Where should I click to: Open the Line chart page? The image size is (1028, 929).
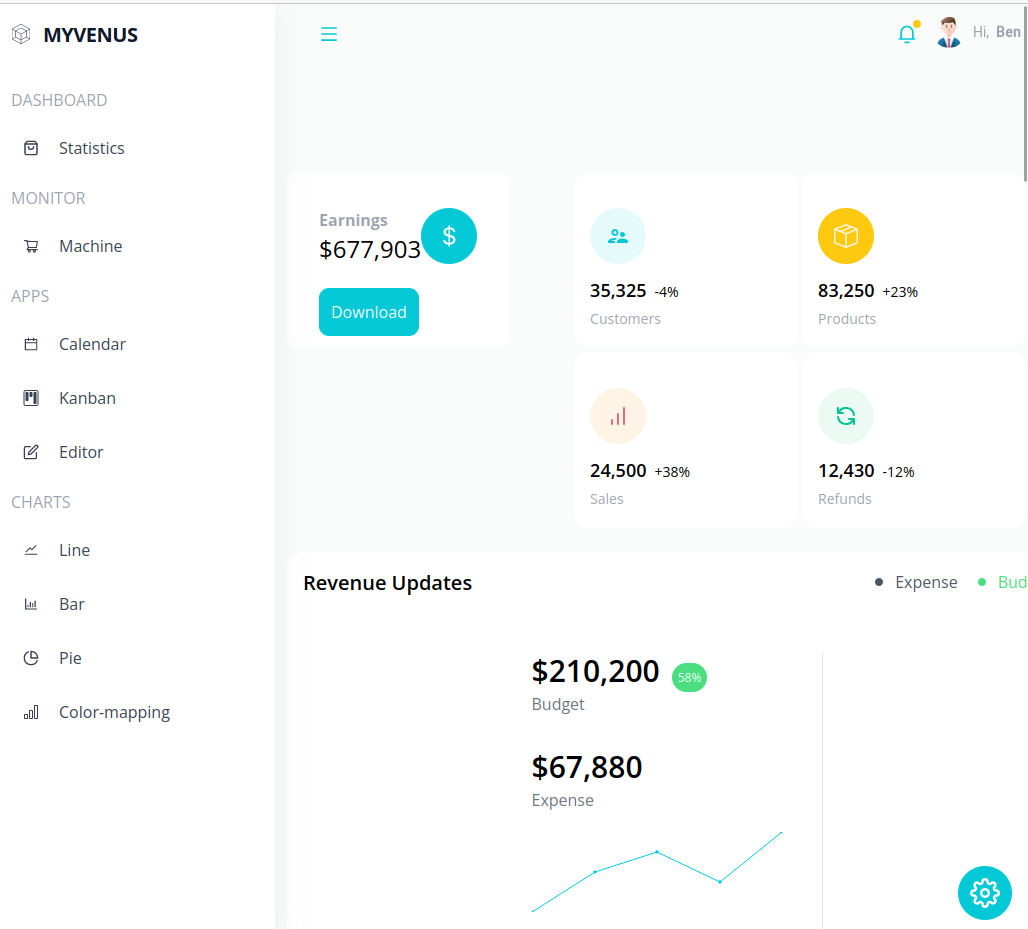[74, 550]
